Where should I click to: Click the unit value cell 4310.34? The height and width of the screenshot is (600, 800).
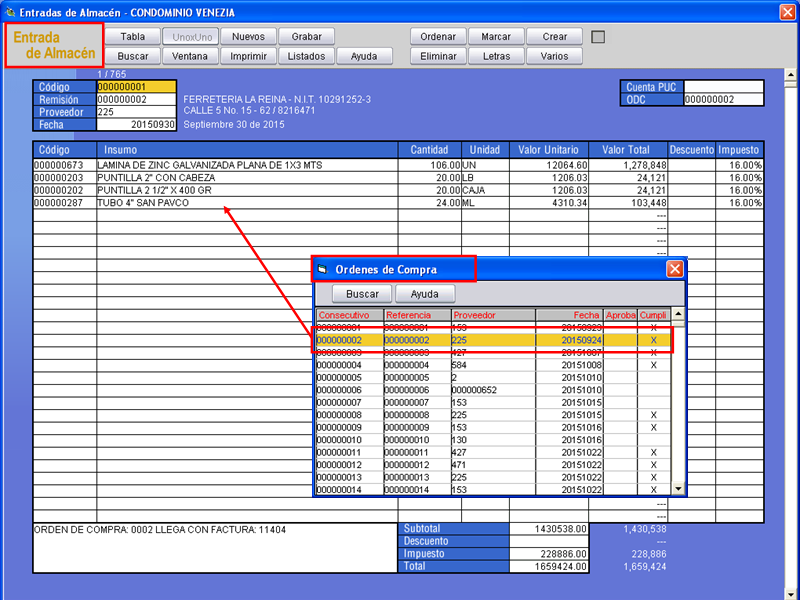548,203
